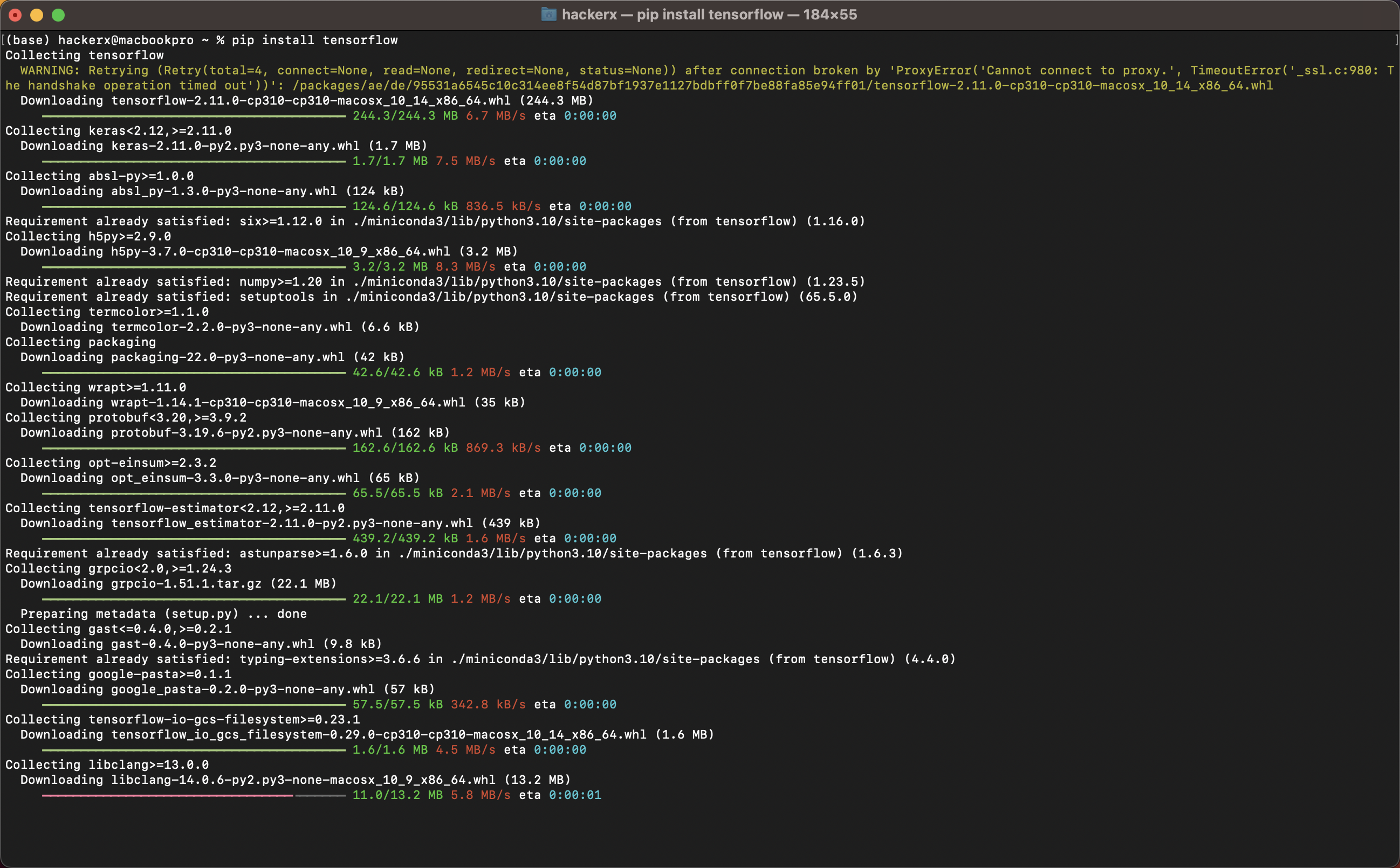The image size is (1400, 868).
Task: Click 'Collecting tensorflow-io-gcs-filesystem>=0.23.1' line
Action: pos(183,719)
